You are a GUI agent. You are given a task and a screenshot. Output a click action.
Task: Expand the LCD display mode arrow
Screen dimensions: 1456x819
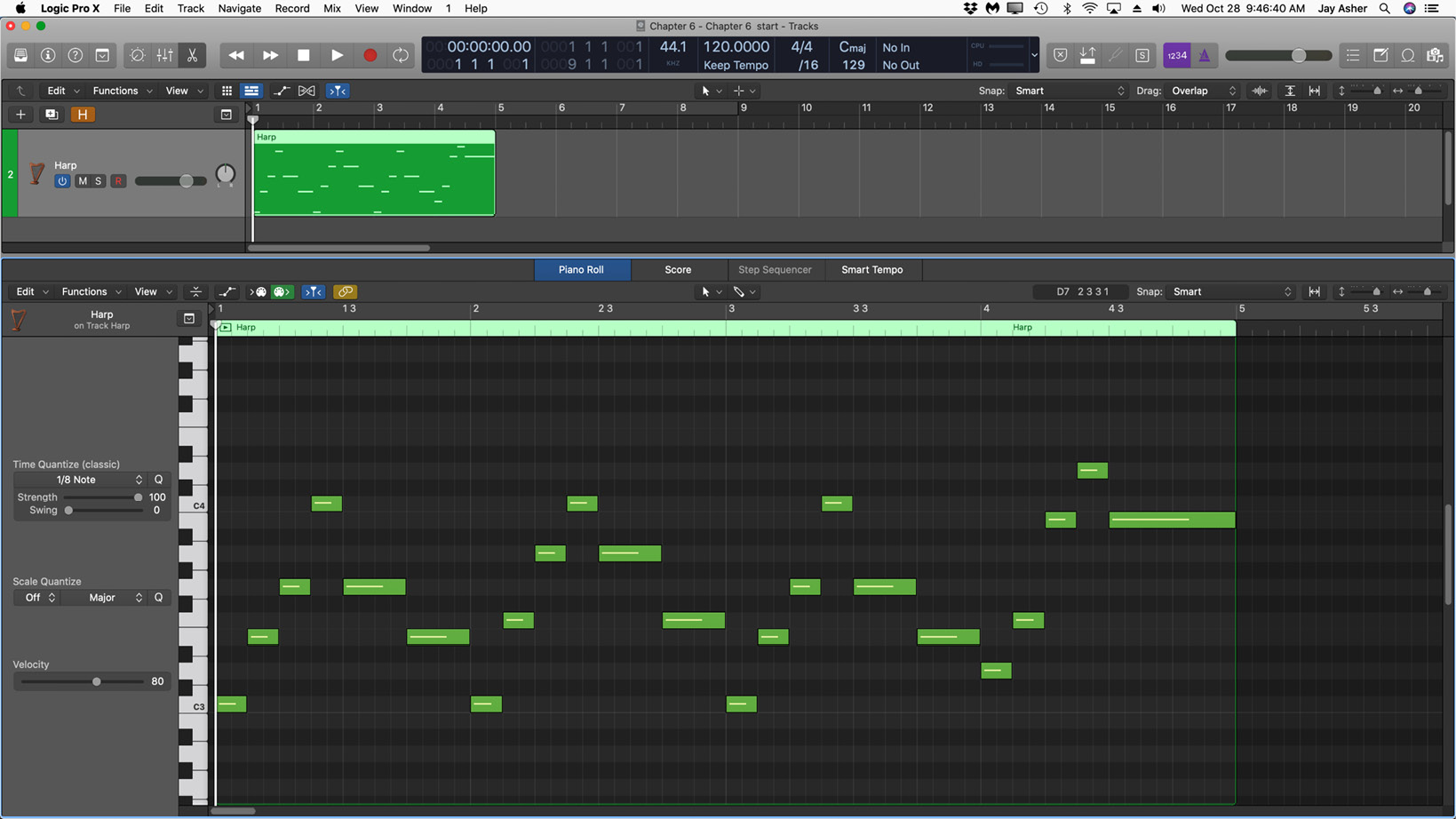click(1034, 55)
